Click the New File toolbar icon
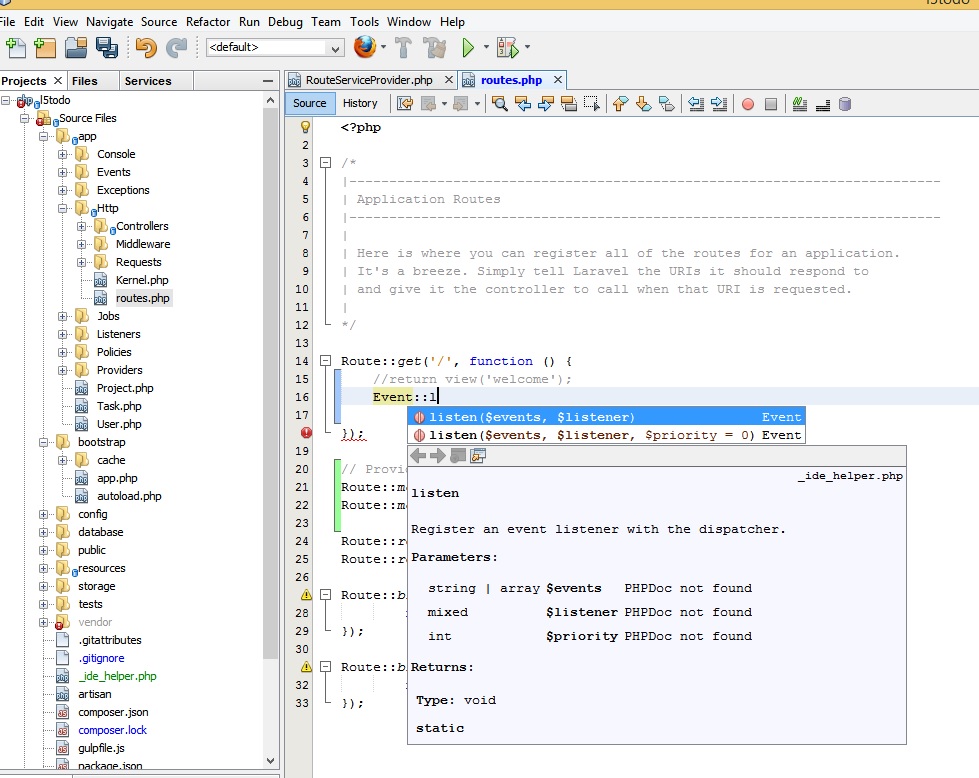The width and height of the screenshot is (979, 778). pyautogui.click(x=16, y=47)
